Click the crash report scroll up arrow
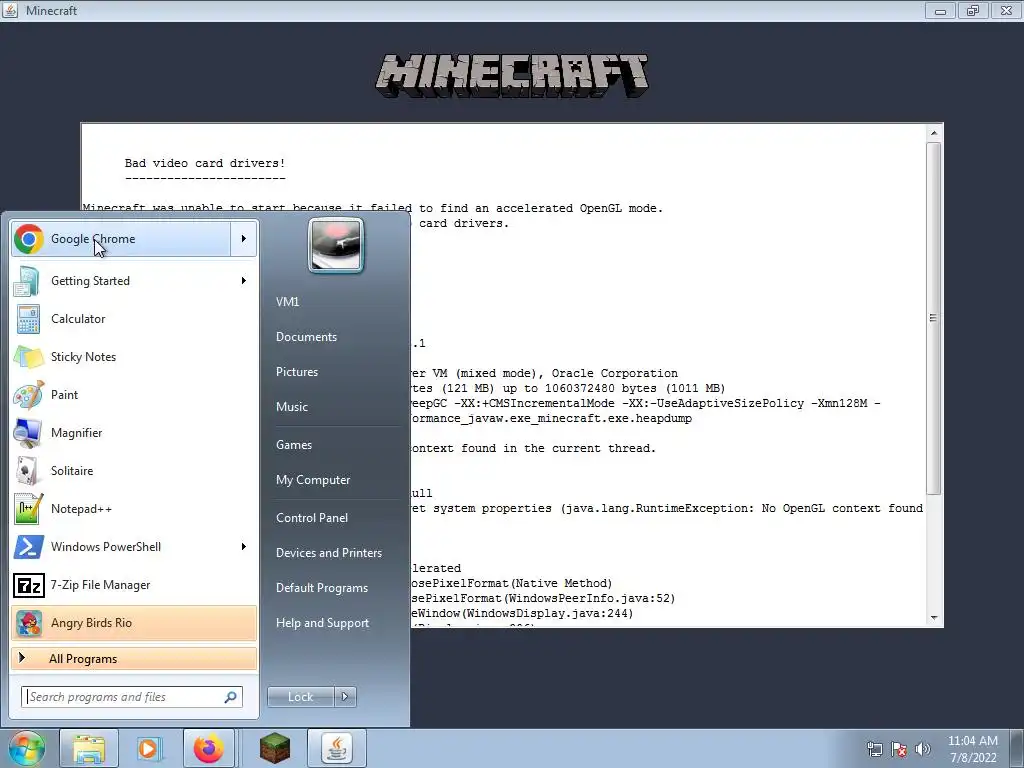Screen dimensions: 1024x768 (x=934, y=133)
